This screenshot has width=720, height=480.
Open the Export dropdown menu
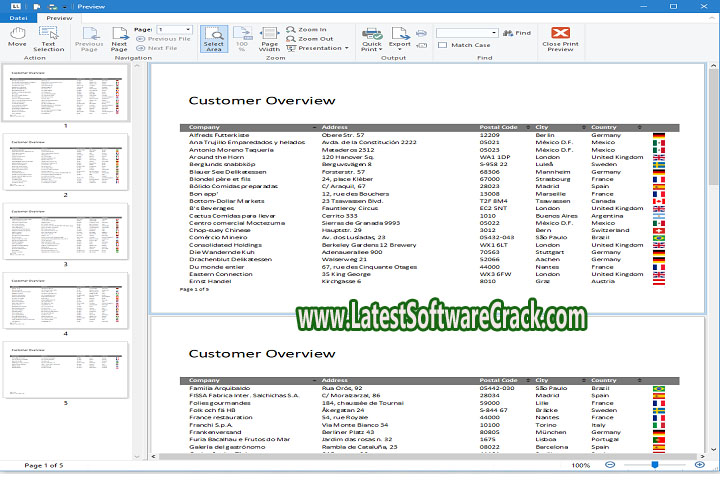tap(400, 39)
